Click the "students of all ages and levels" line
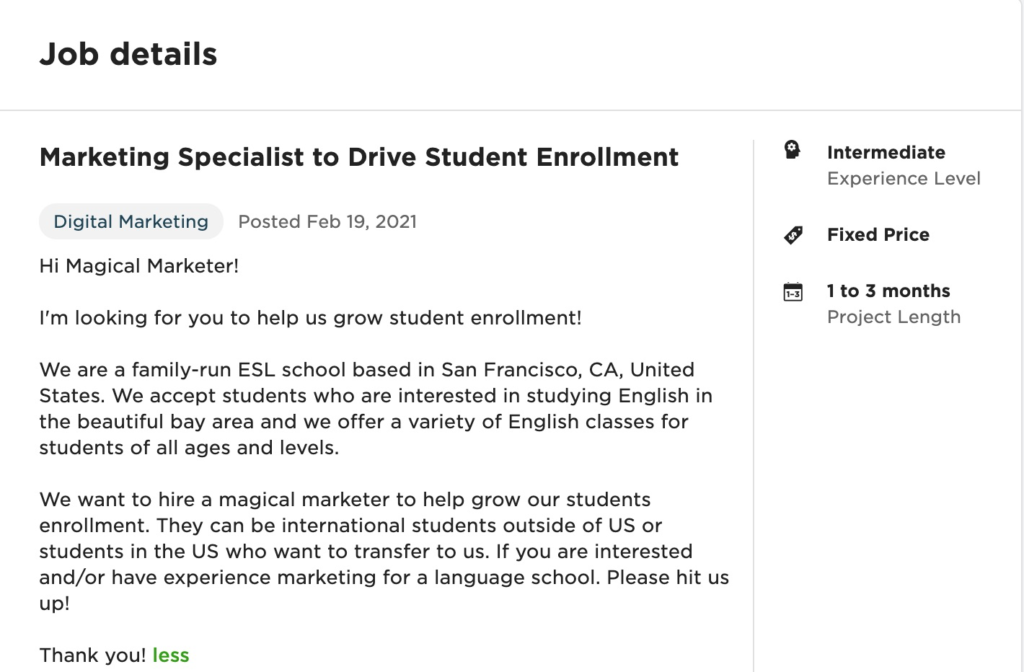Image resolution: width=1024 pixels, height=672 pixels. click(189, 448)
